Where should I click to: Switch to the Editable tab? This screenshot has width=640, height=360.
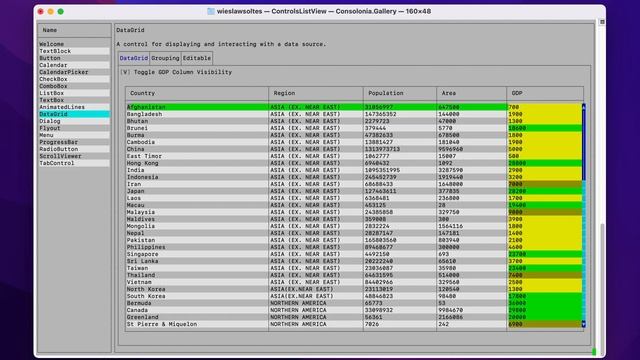coord(197,58)
